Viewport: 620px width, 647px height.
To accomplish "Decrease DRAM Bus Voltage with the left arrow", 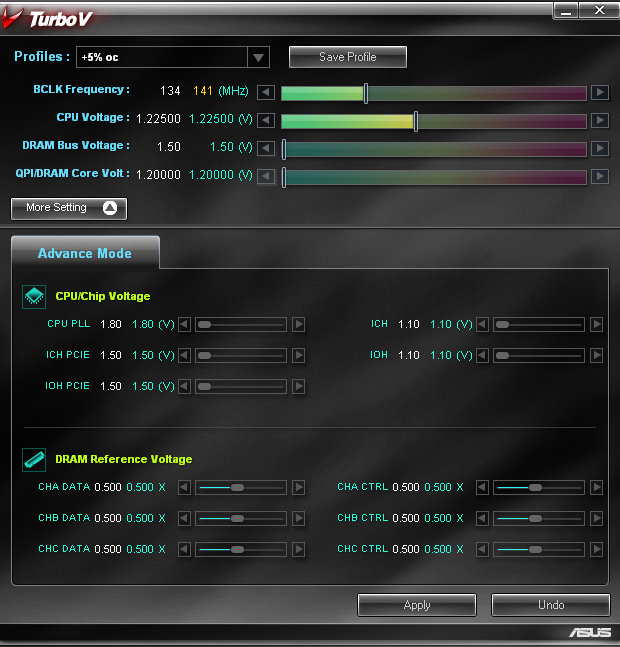I will pyautogui.click(x=266, y=148).
